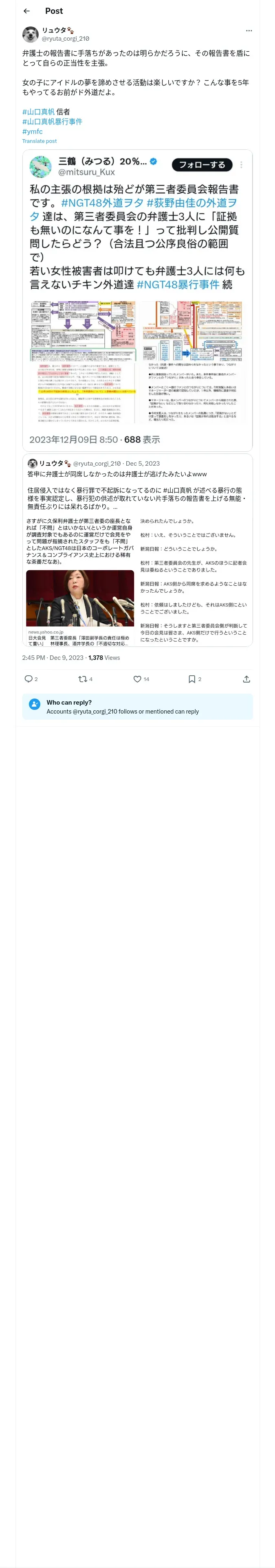Go back using the arrow icon
The width and height of the screenshot is (275, 1568).
27,11
